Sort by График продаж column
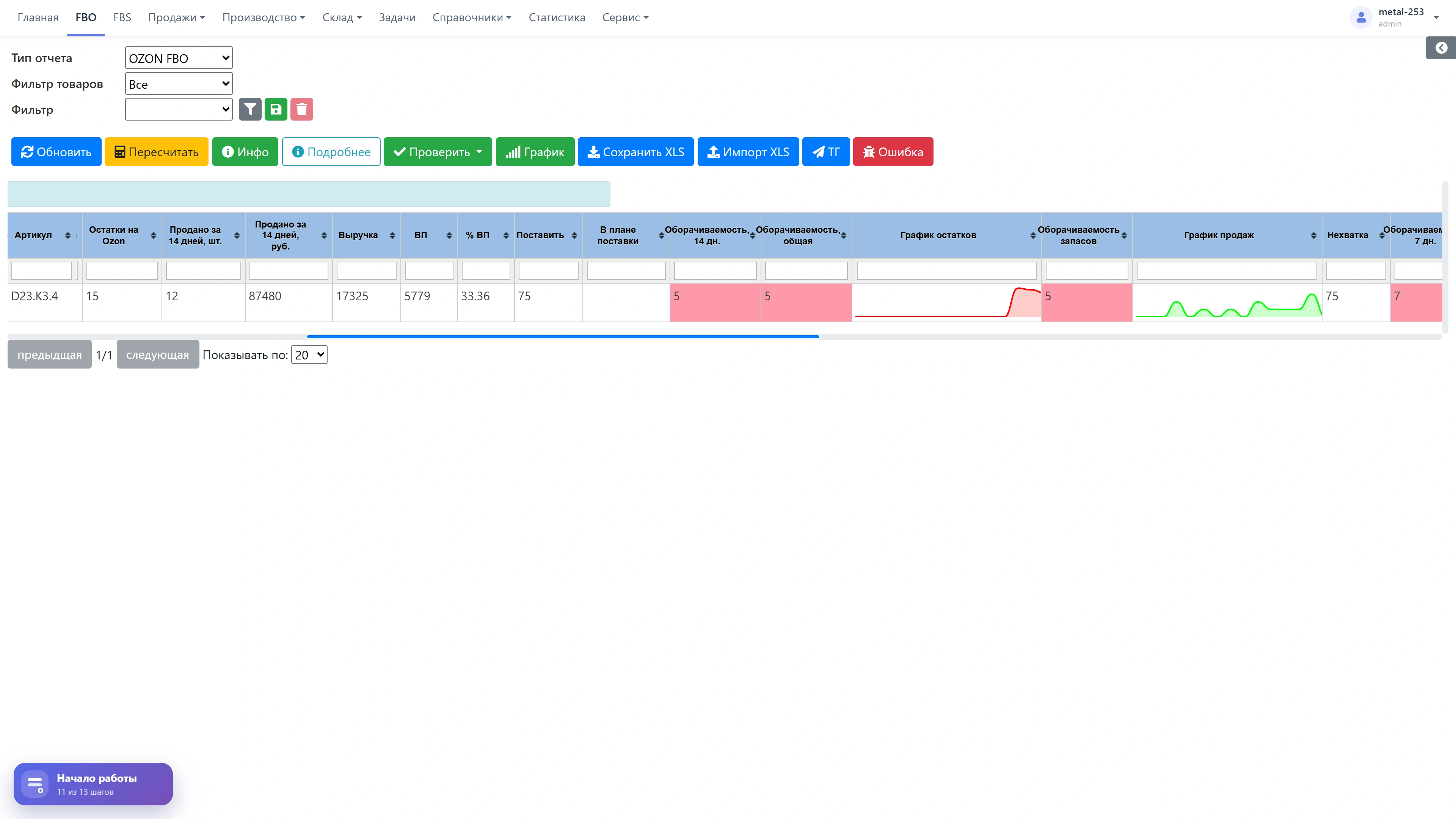Viewport: 1456px width, 819px height. tap(1313, 235)
